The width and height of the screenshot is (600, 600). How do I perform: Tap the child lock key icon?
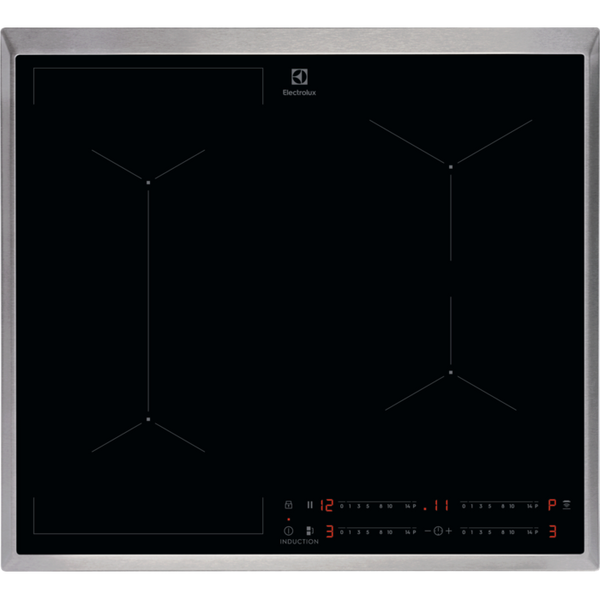click(289, 505)
